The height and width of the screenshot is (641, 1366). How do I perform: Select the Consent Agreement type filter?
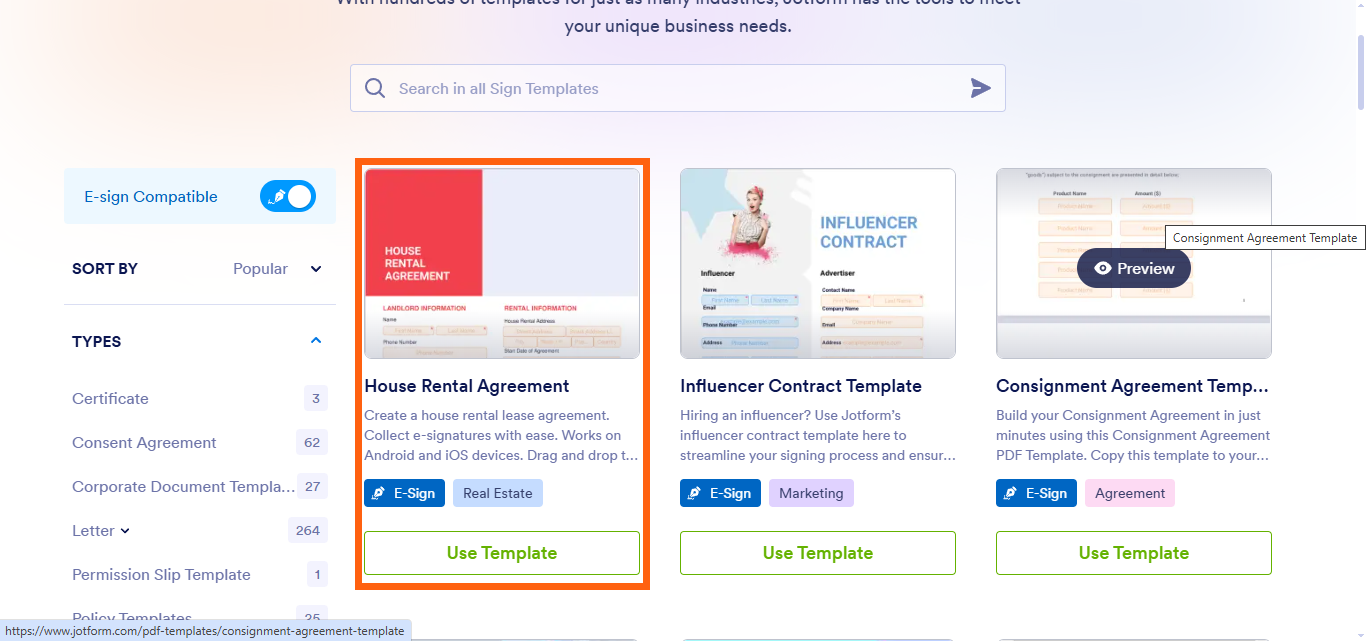144,442
